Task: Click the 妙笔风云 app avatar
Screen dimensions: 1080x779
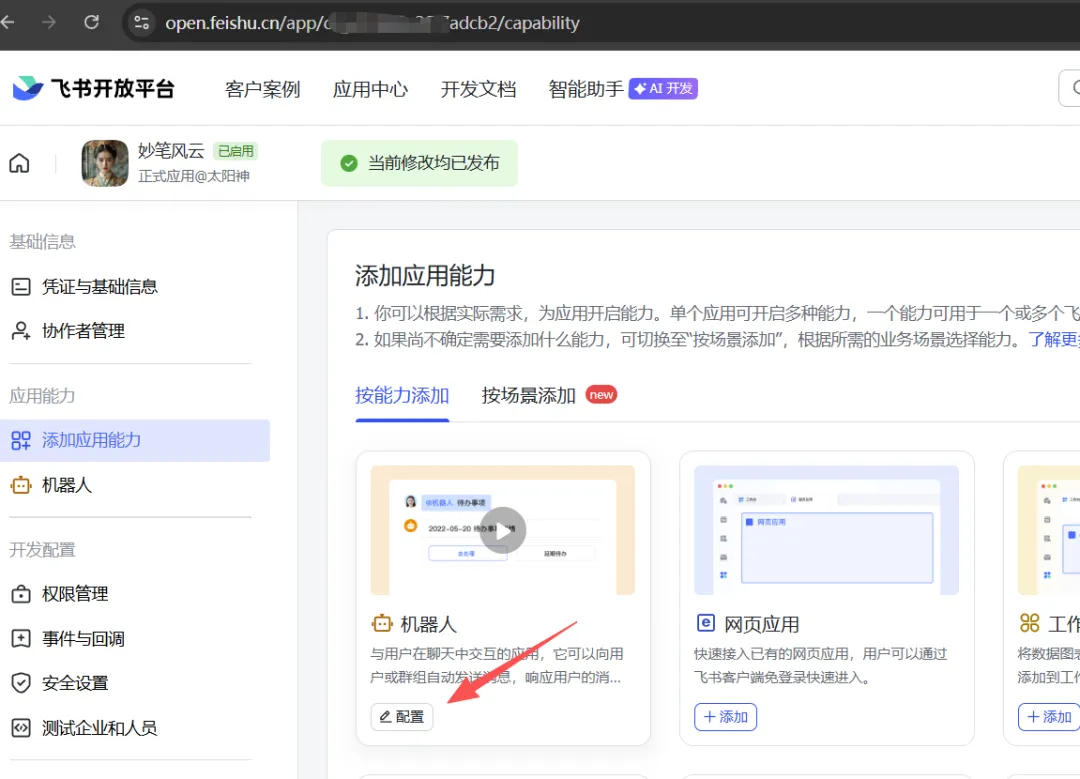Action: [x=105, y=163]
